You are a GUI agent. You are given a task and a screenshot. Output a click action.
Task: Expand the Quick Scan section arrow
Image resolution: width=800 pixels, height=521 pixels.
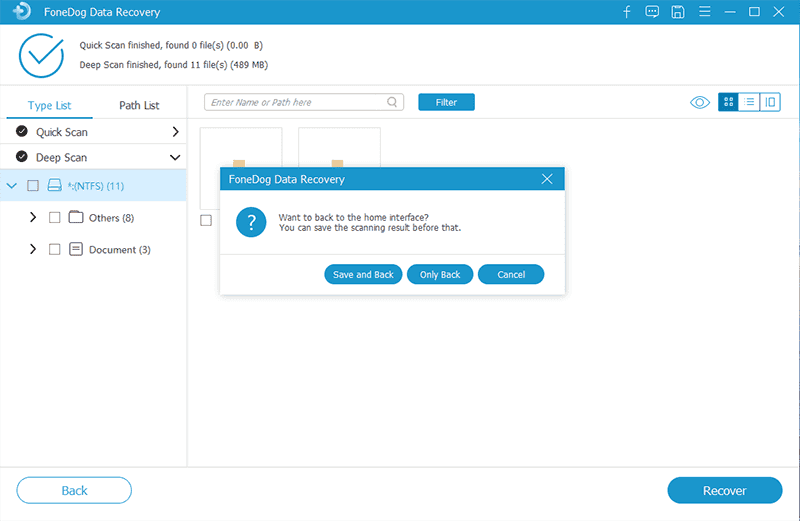(176, 132)
